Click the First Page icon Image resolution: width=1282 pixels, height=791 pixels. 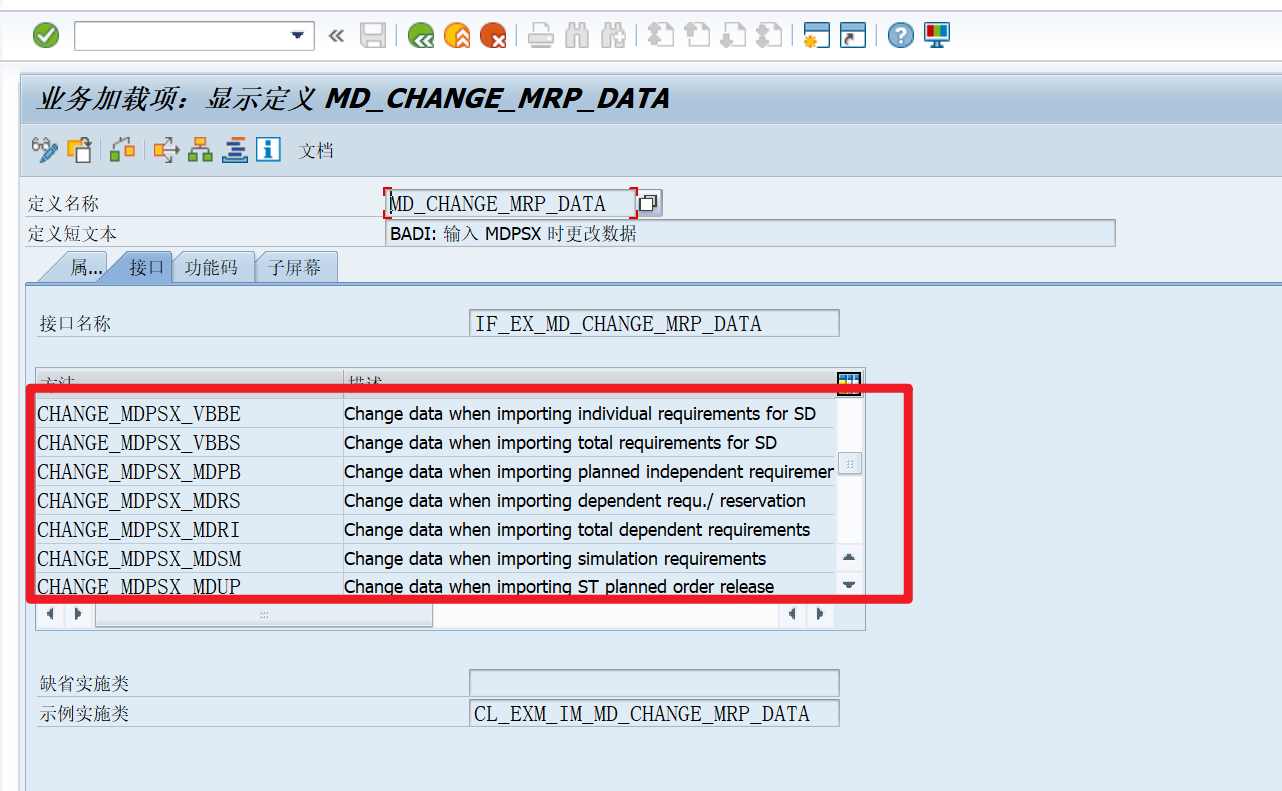(x=661, y=36)
